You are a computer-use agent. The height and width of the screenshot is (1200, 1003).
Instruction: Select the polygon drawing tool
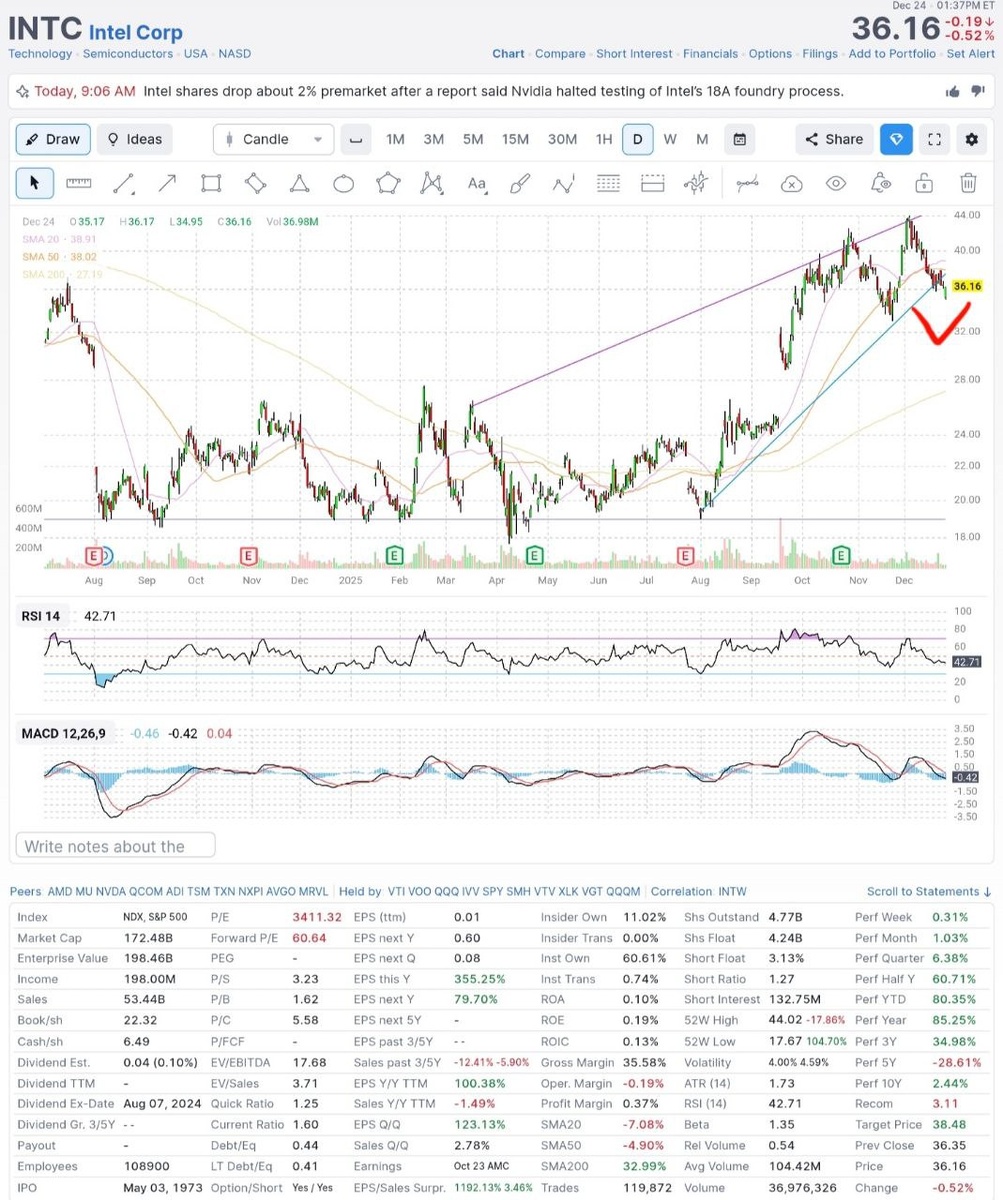point(387,183)
